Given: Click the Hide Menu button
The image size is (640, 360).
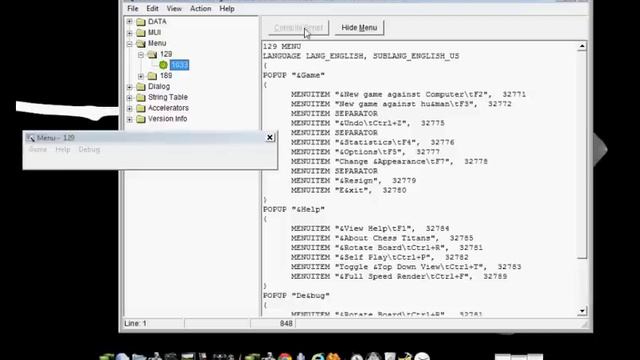Looking at the screenshot, I should 359,28.
